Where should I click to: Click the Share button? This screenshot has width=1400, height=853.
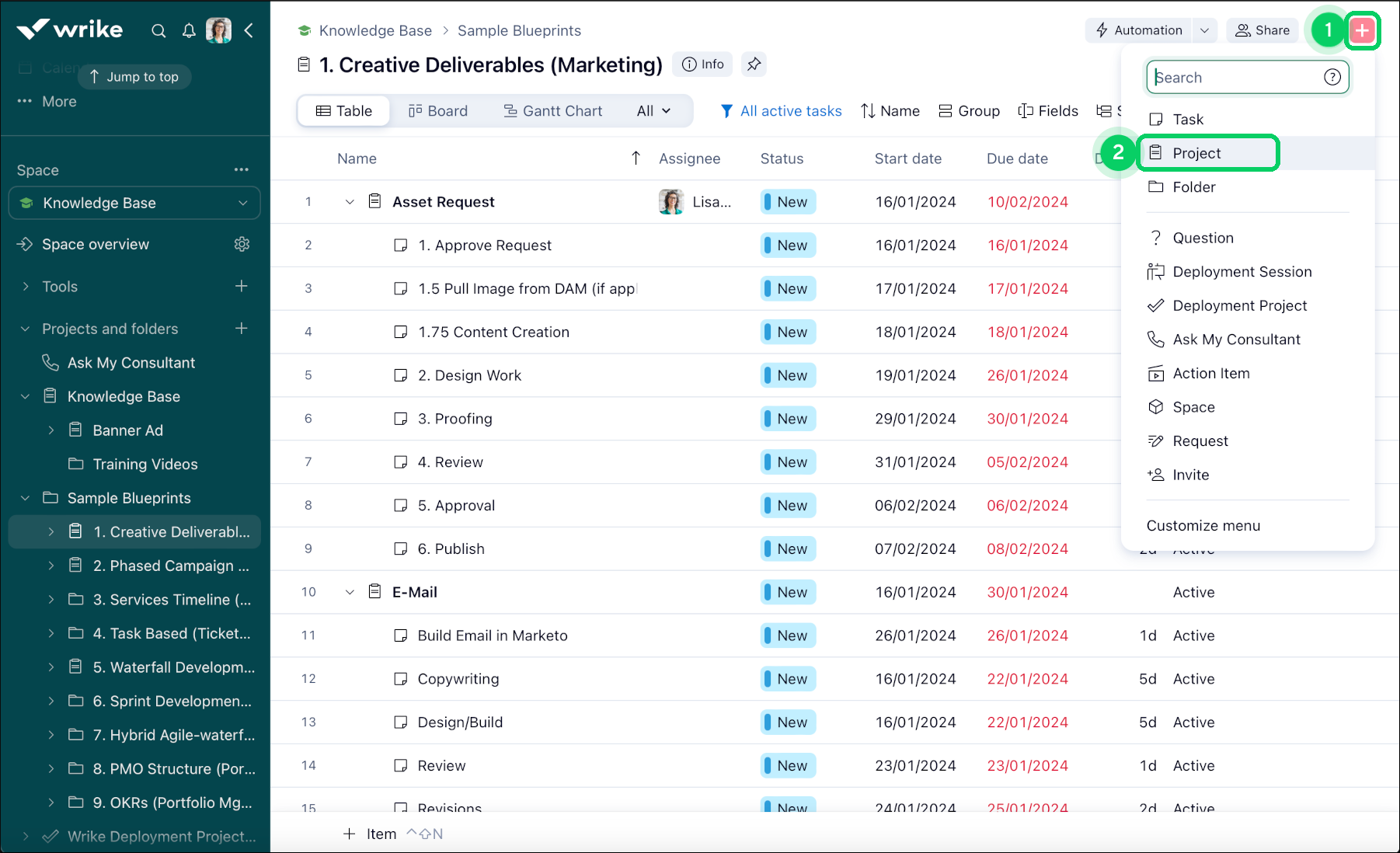click(1262, 30)
